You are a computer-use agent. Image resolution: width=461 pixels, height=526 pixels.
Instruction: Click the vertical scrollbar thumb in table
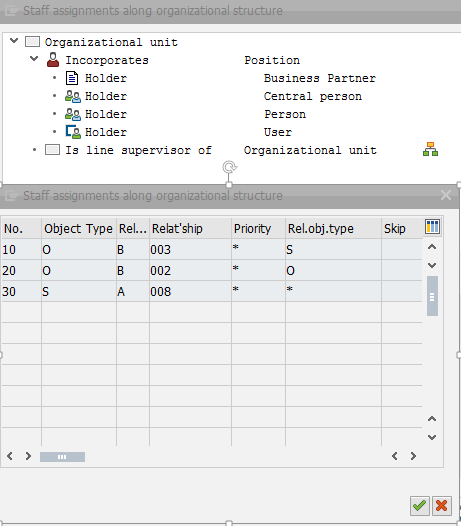(432, 296)
